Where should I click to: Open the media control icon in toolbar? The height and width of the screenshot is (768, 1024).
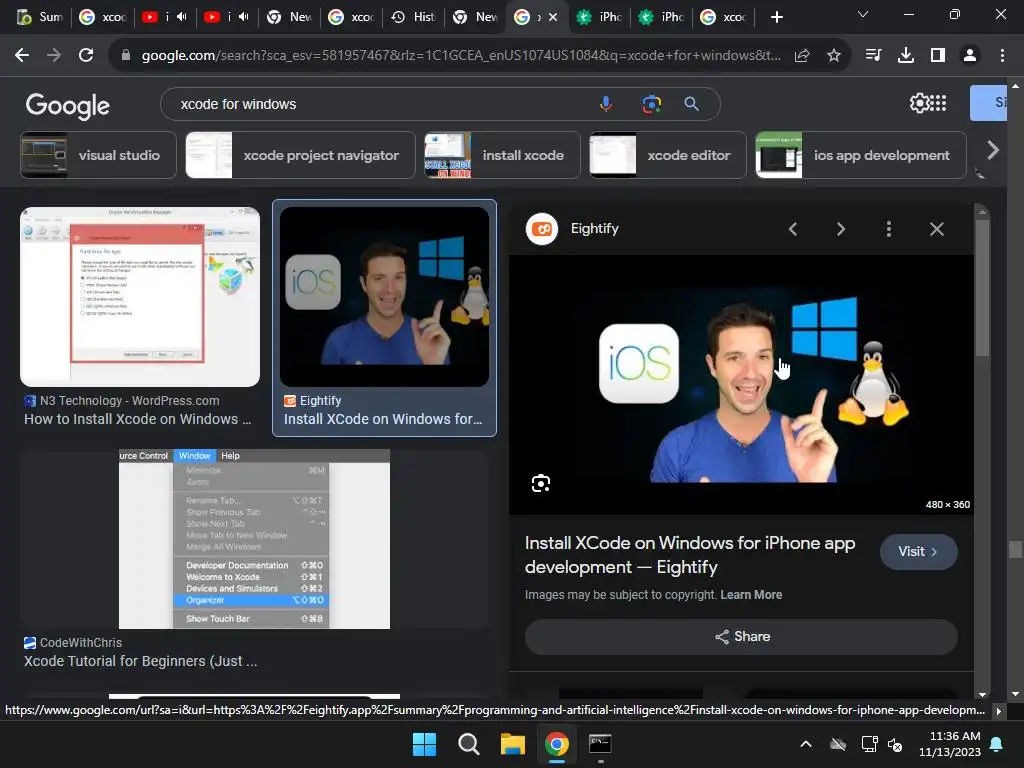coord(873,56)
